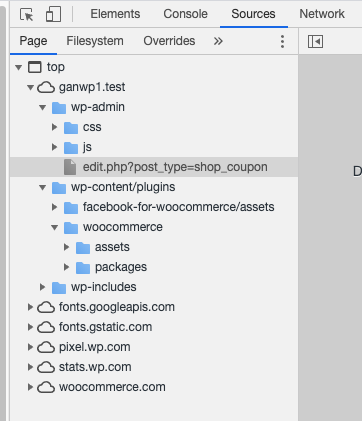Select the Sources tab
This screenshot has height=421, width=362.
(x=253, y=14)
